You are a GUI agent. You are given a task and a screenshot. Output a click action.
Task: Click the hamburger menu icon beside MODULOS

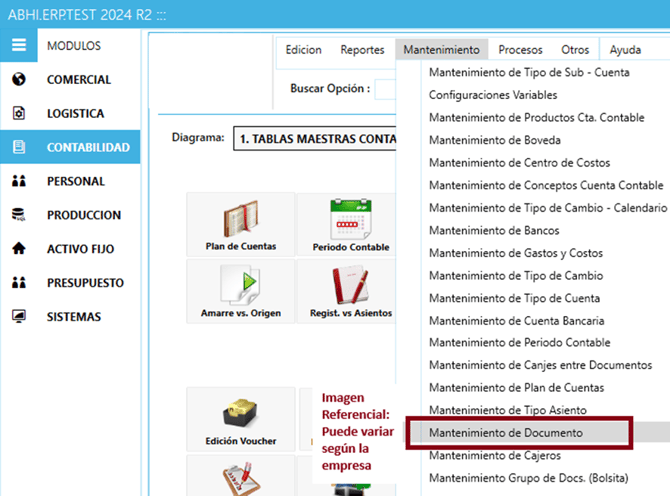pyautogui.click(x=19, y=46)
